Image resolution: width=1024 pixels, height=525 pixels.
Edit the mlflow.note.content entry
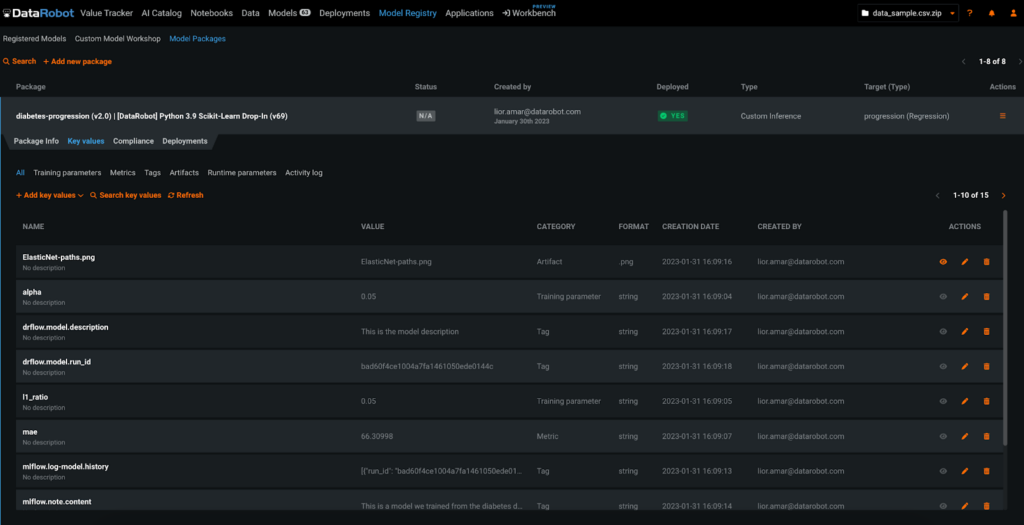[965, 505]
